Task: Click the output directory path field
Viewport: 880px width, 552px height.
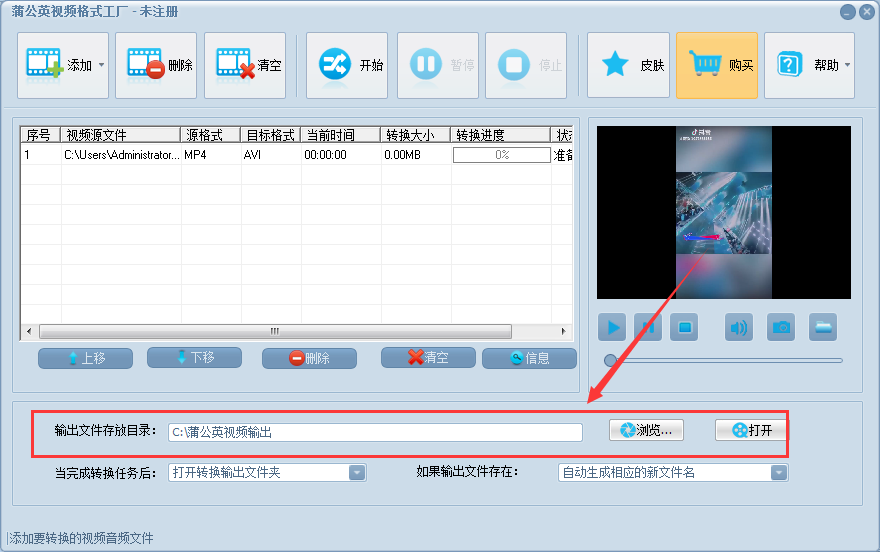Action: coord(375,432)
